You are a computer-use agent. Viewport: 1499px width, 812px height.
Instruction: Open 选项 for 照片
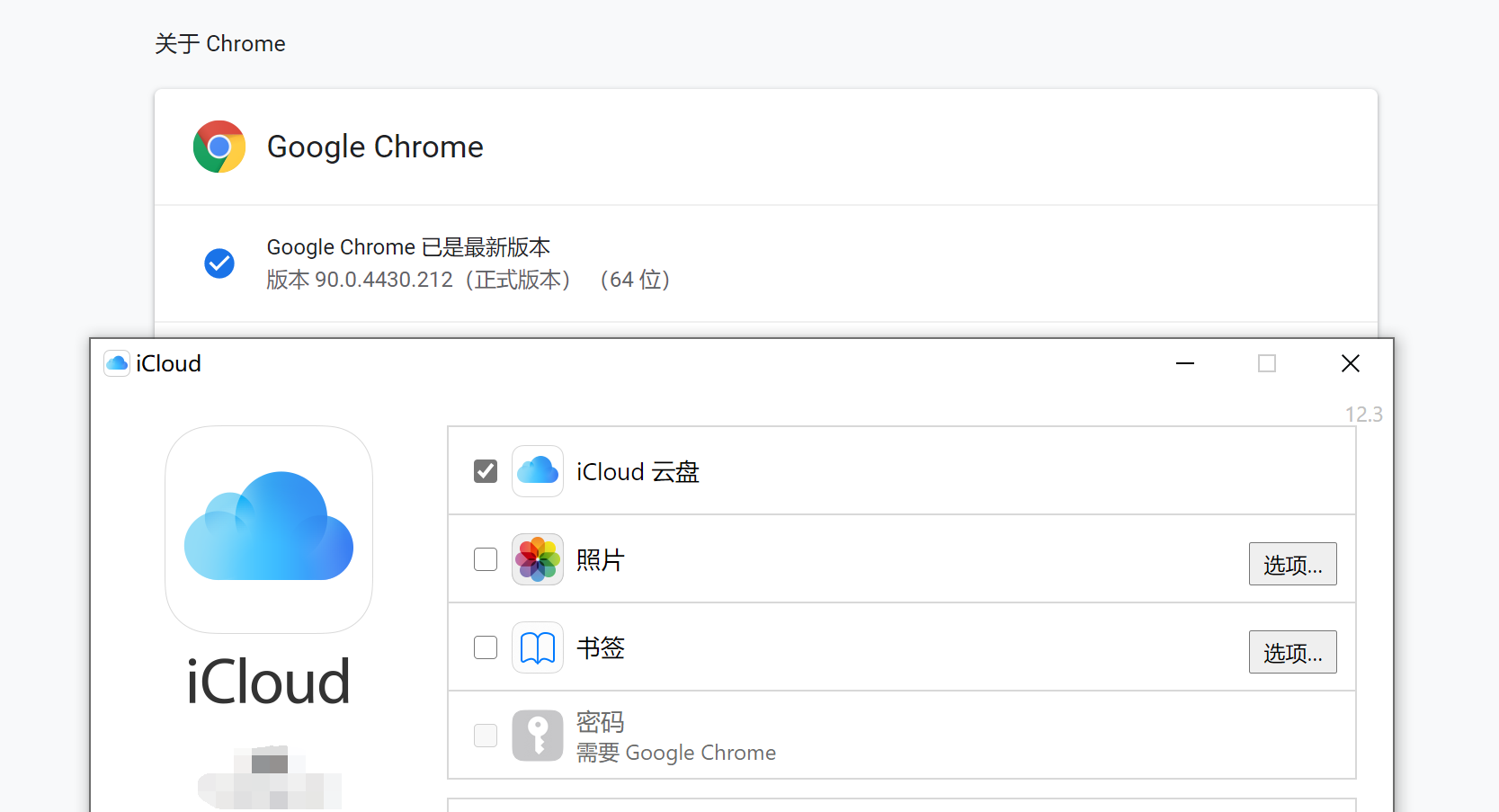pos(1292,564)
